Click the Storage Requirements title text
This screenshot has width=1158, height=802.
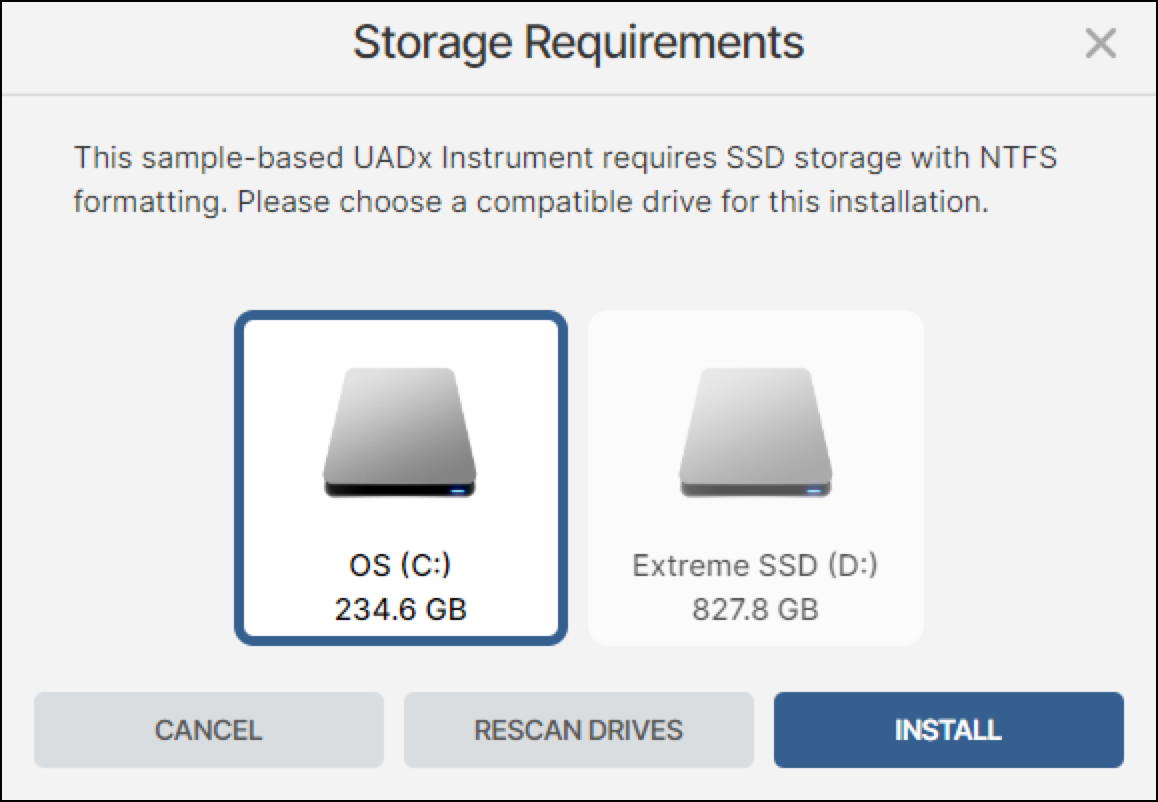coord(578,43)
